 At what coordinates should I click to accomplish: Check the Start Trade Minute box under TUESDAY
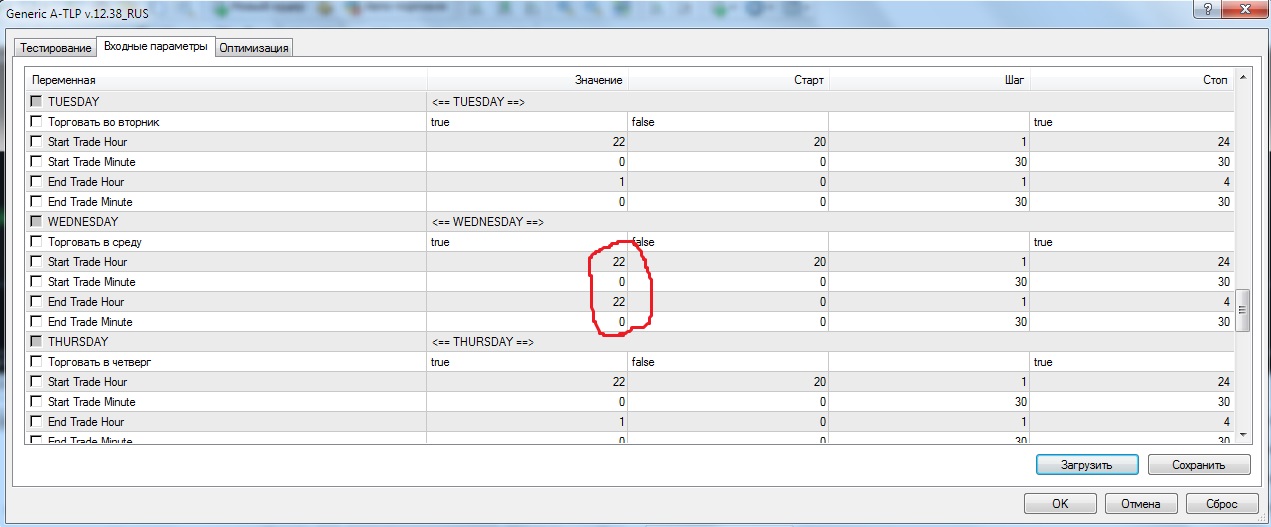37,162
